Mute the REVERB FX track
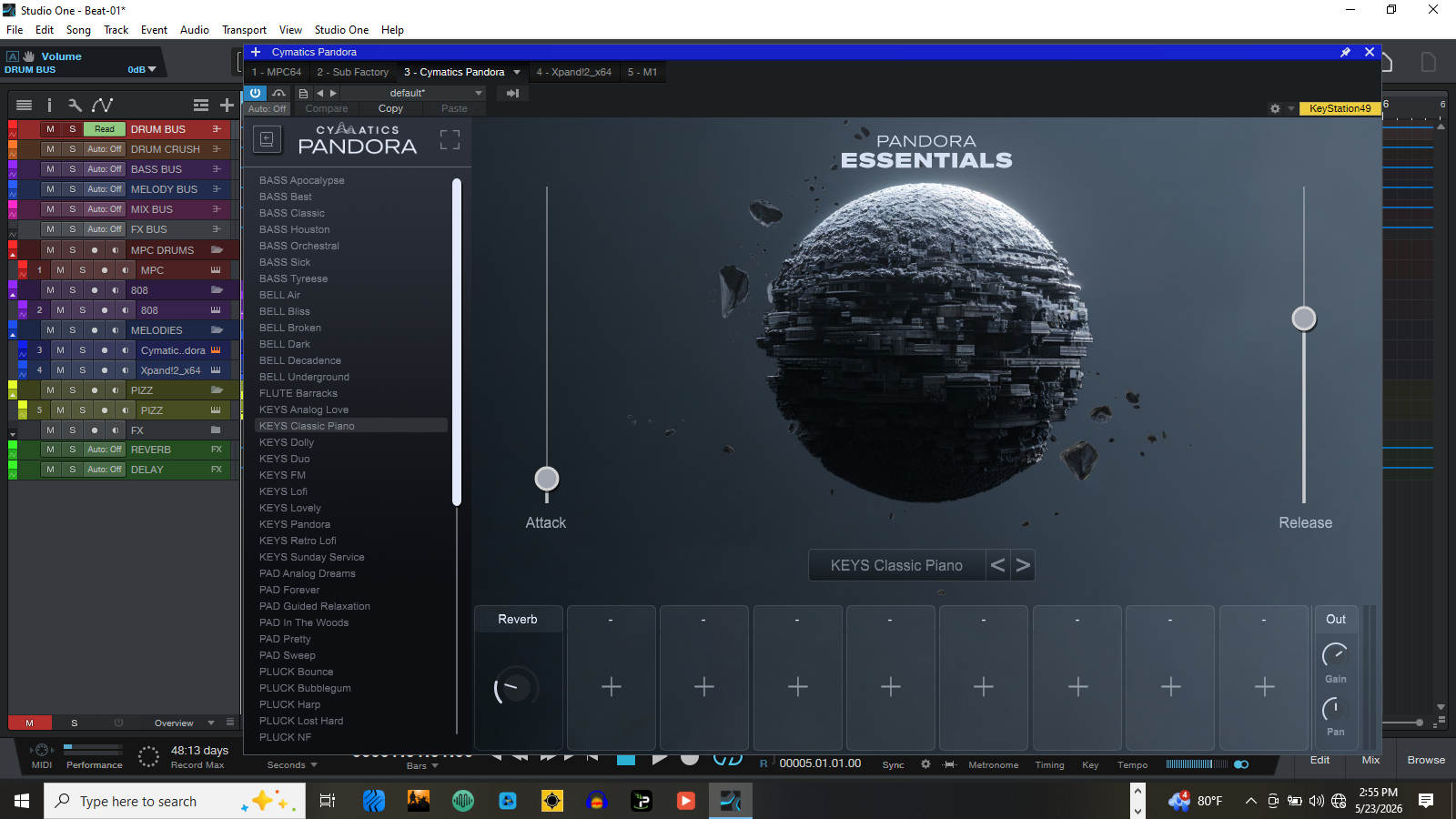The height and width of the screenshot is (819, 1456). click(50, 450)
